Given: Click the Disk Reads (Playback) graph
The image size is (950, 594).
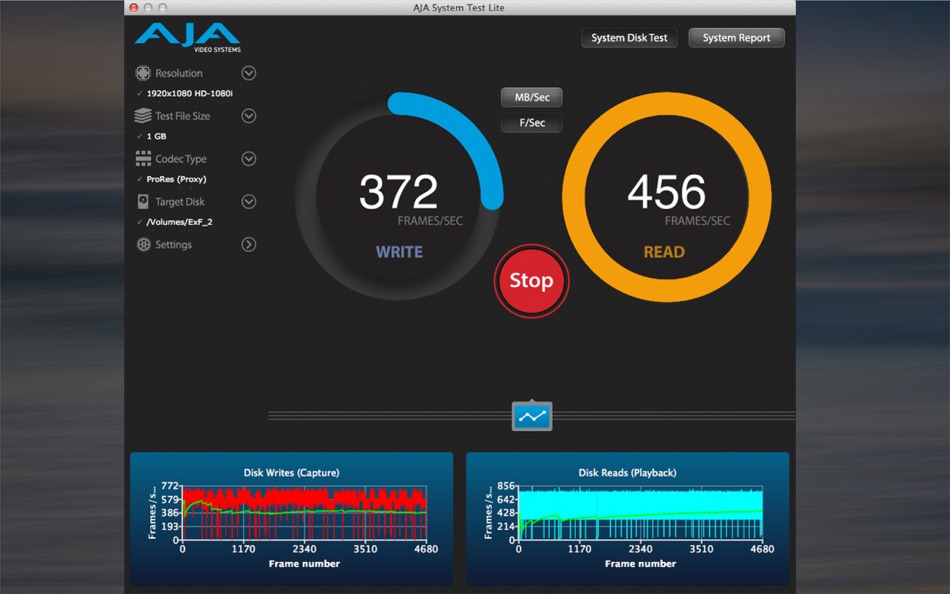Looking at the screenshot, I should click(628, 518).
